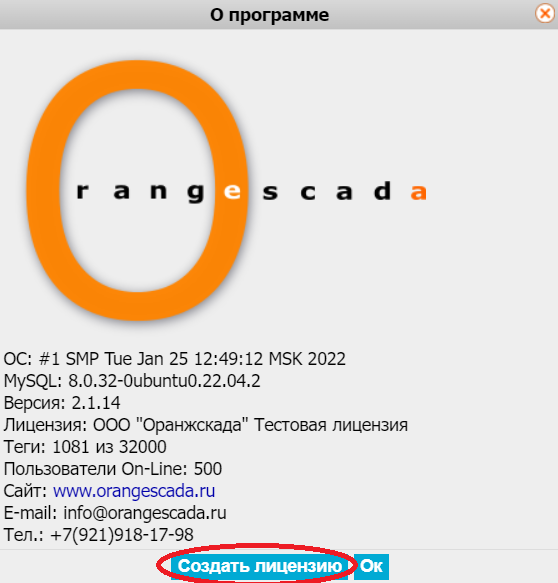Click the Теги 1081 из 32000 line
The width and height of the screenshot is (558, 583).
[85, 447]
